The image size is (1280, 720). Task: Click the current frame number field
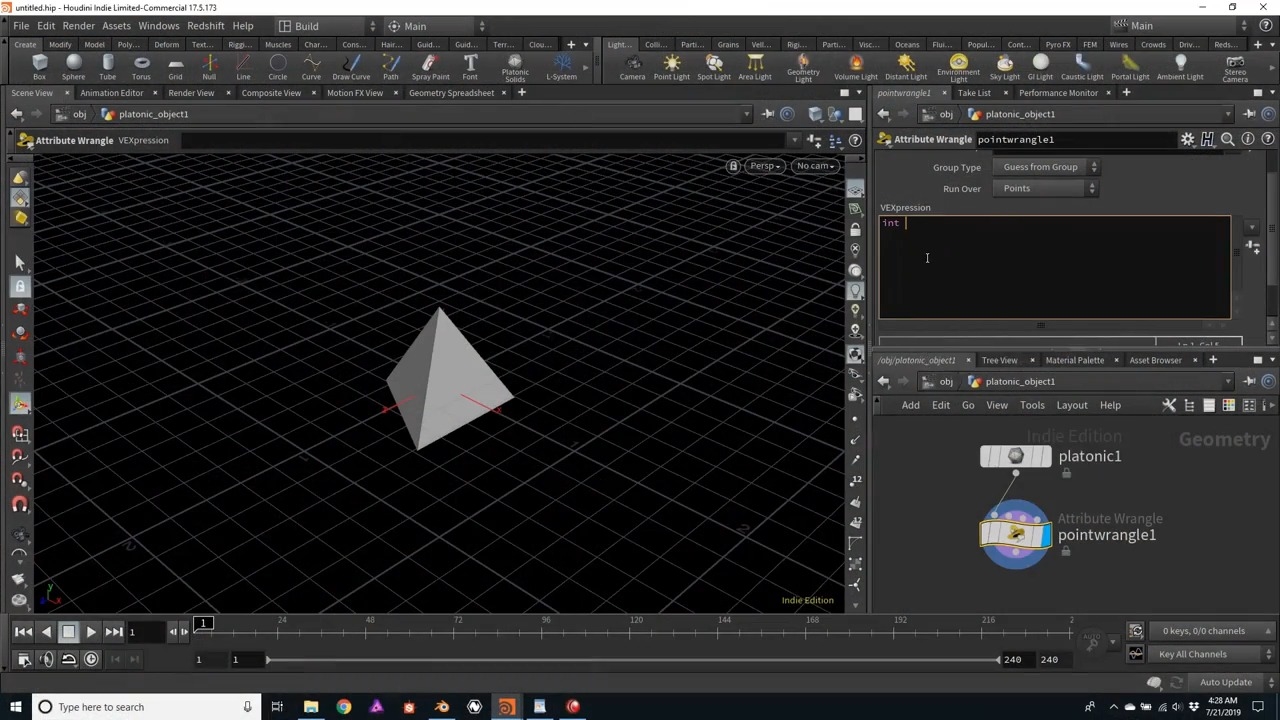(x=145, y=631)
